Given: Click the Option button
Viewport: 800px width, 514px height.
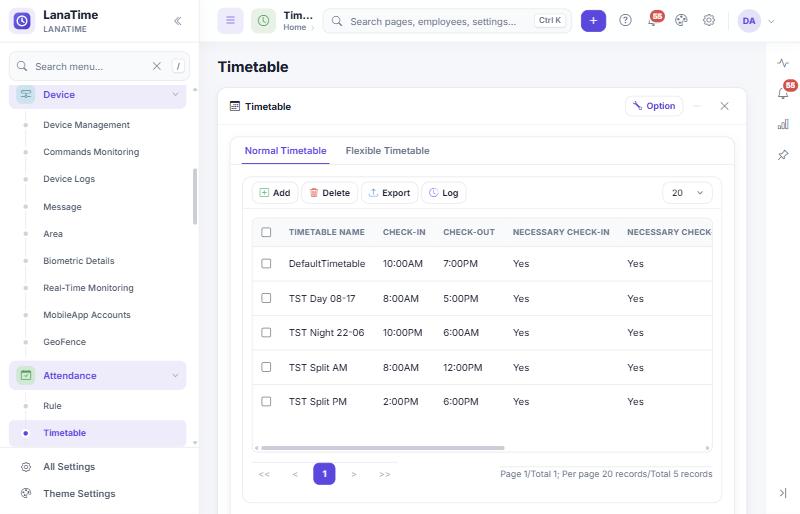Looking at the screenshot, I should pyautogui.click(x=654, y=106).
